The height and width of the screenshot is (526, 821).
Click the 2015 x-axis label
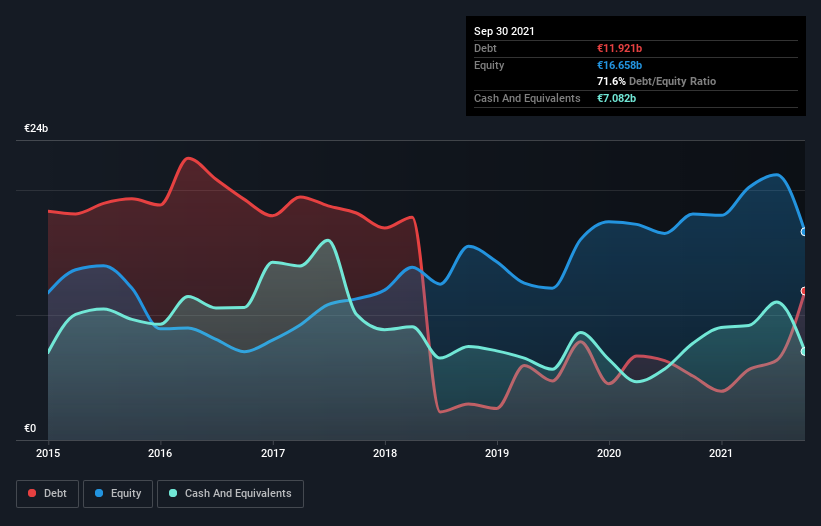pos(48,453)
